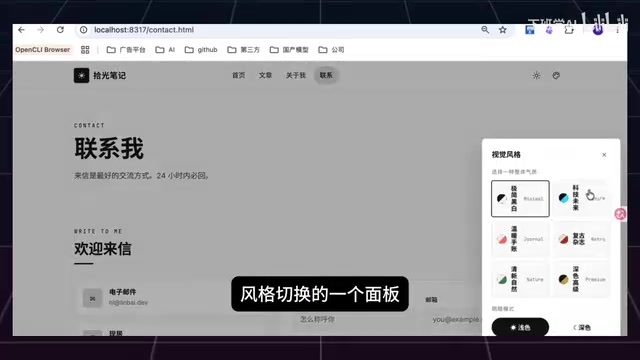Click the 联系我 page heading
This screenshot has width=640, height=360.
click(109, 148)
